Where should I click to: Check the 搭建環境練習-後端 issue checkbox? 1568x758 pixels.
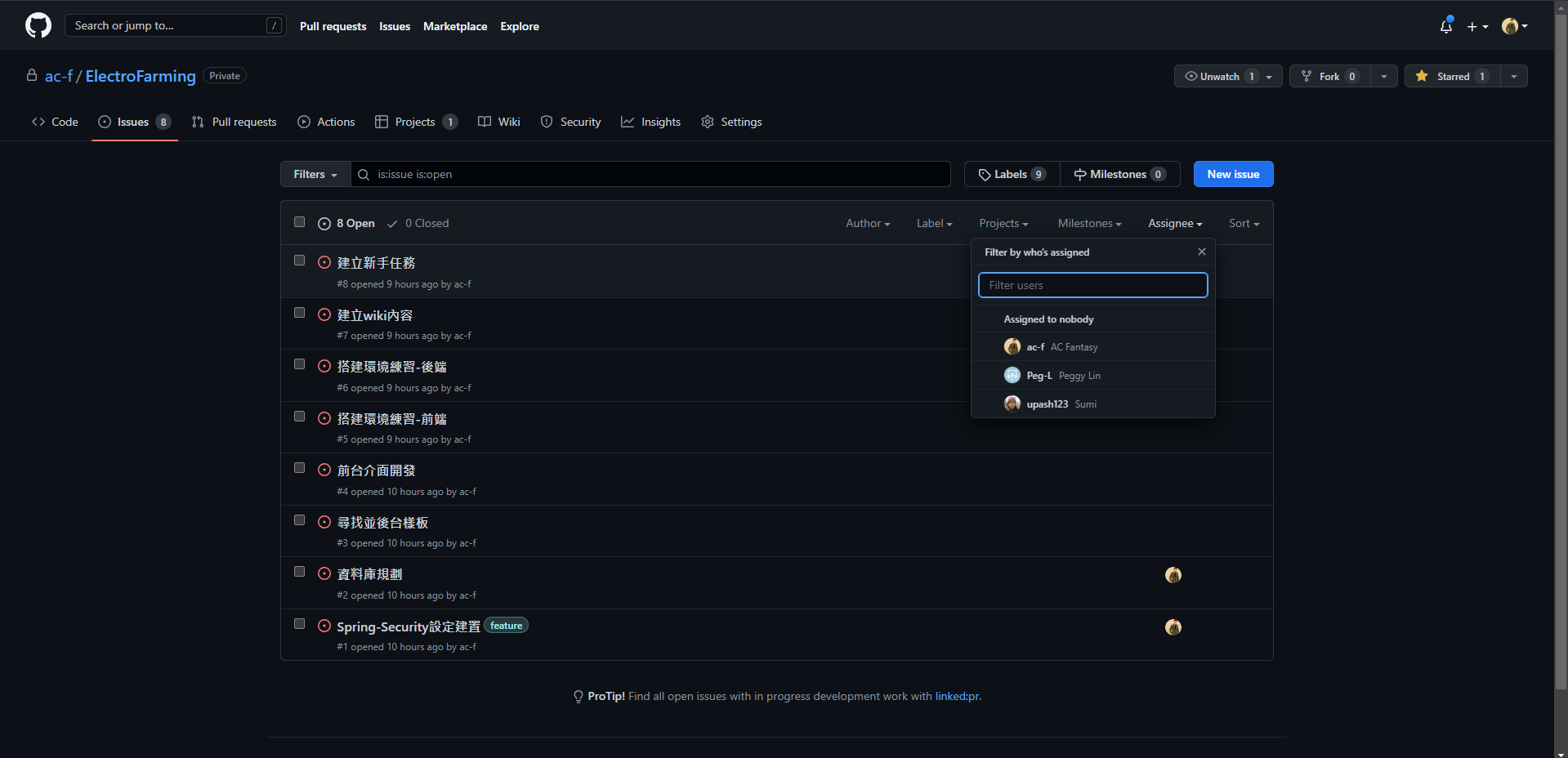point(300,364)
